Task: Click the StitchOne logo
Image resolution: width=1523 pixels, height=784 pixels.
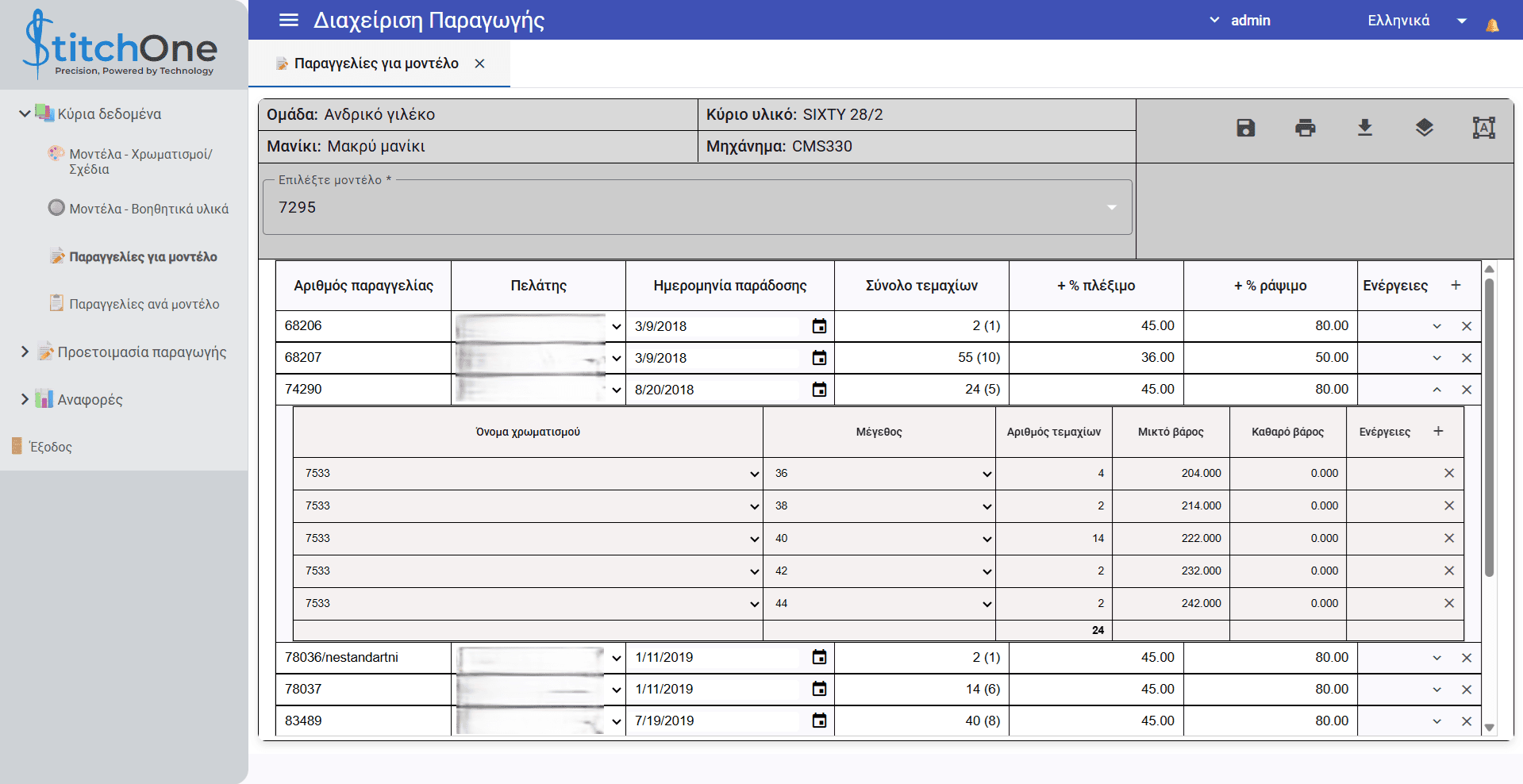Action: [121, 44]
